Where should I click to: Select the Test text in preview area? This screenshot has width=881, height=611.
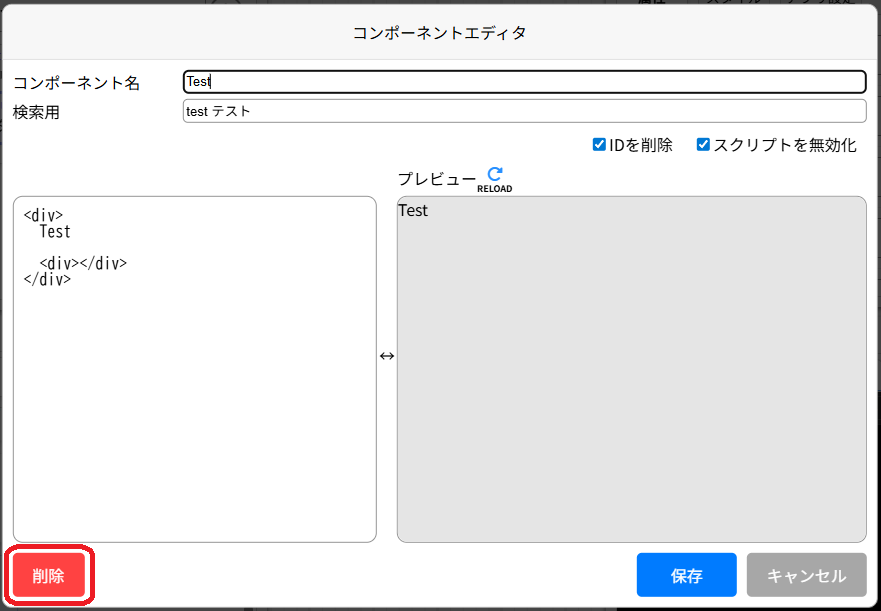412,210
